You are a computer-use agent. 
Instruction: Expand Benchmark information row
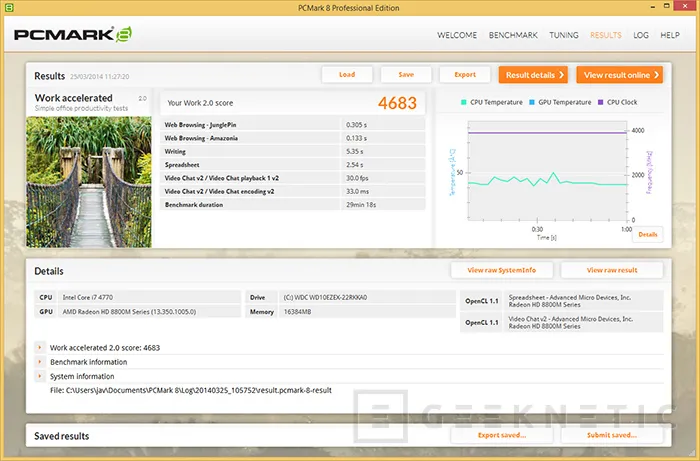pyautogui.click(x=40, y=361)
